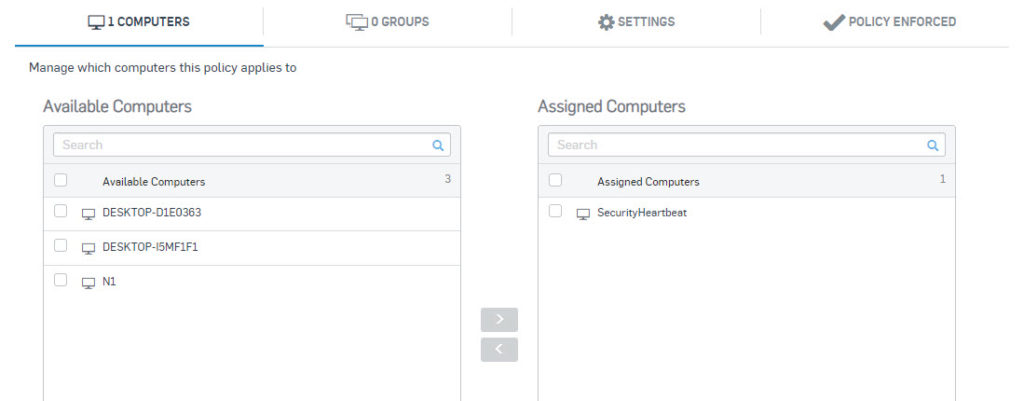Switch to the 0 Groups tab
This screenshot has height=401, width=1024.
coord(388,23)
